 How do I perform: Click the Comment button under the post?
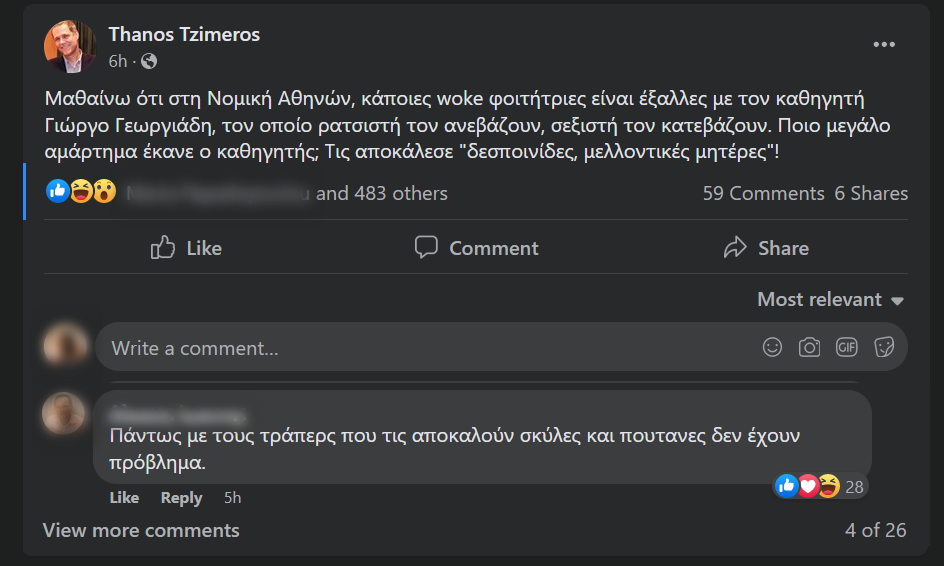pos(476,247)
